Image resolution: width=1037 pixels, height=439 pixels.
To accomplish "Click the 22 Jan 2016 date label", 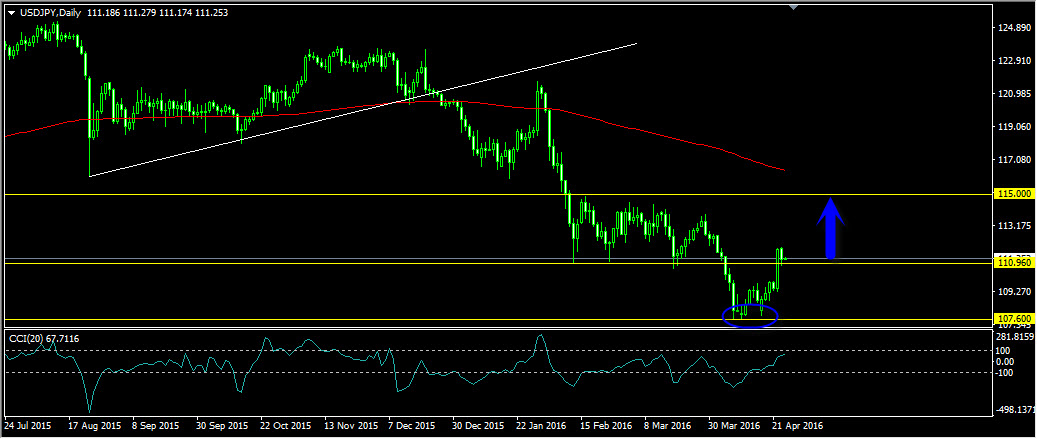I will click(542, 426).
